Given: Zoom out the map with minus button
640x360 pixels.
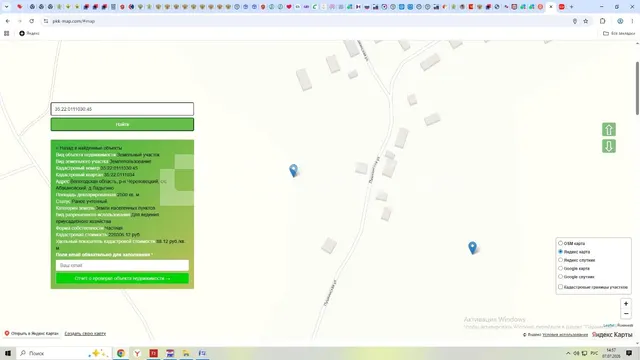Looking at the screenshot, I should point(626,313).
